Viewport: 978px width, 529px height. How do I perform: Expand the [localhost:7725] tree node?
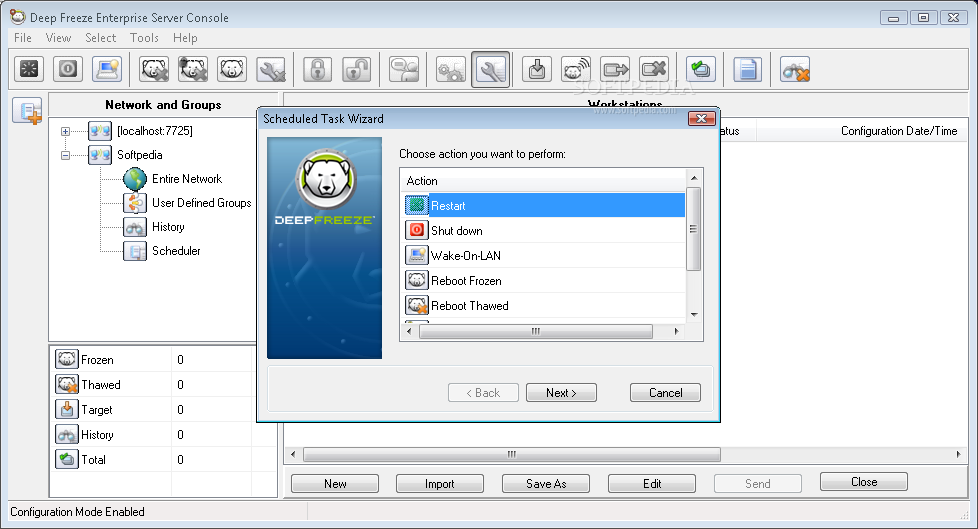coord(65,131)
